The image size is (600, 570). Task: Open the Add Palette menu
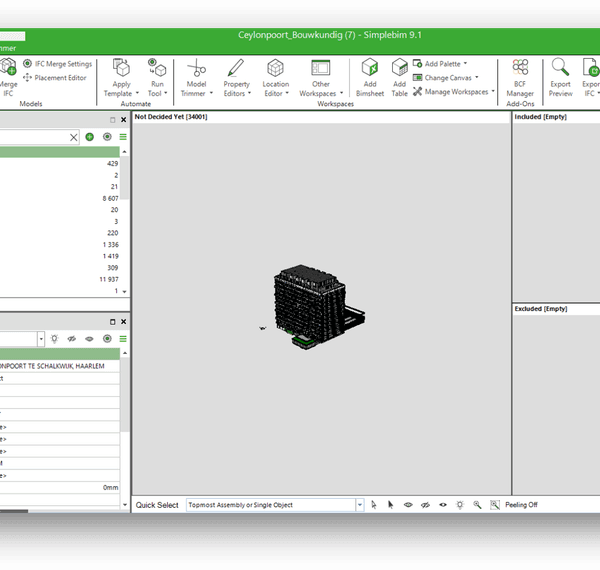[444, 64]
